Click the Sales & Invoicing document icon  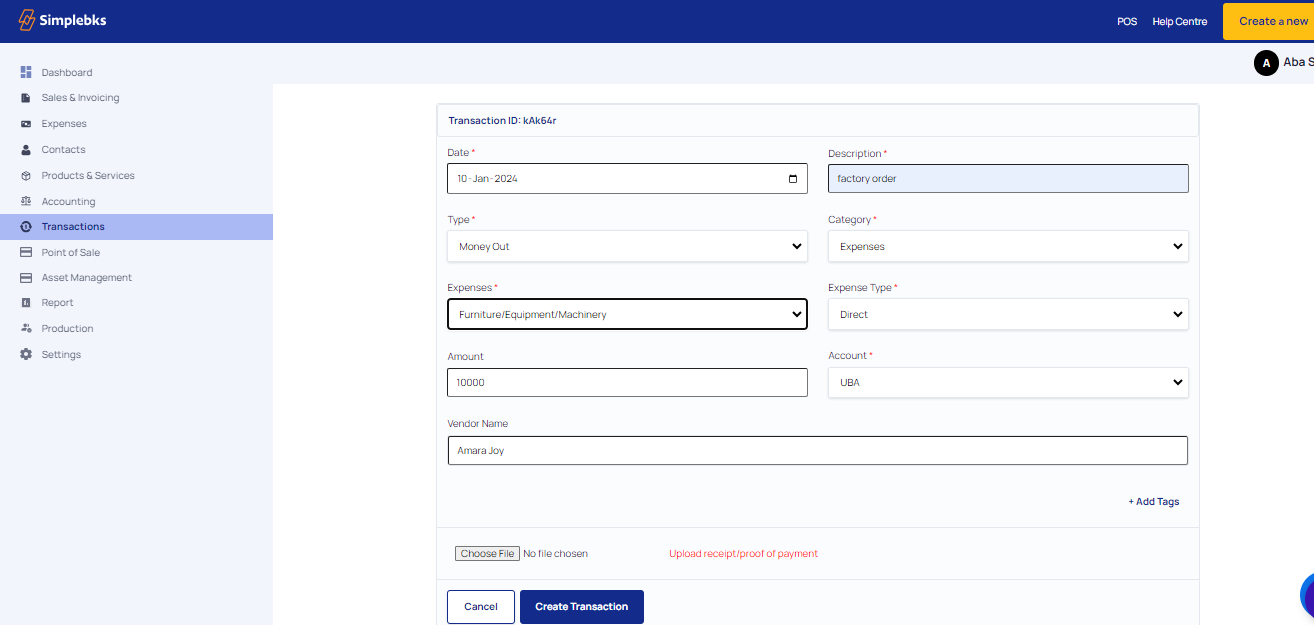tap(26, 98)
